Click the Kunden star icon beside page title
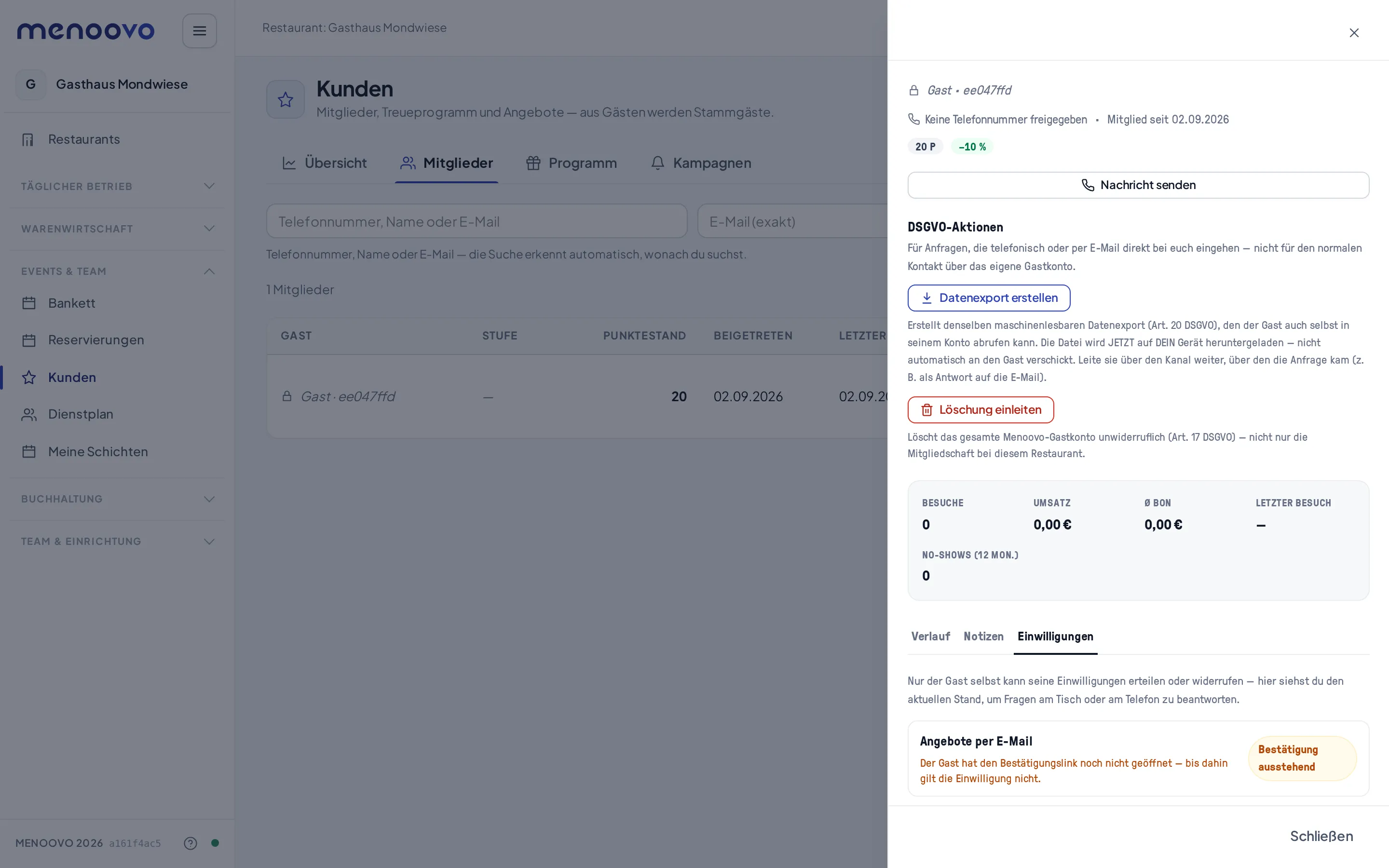1389x868 pixels. pos(285,99)
